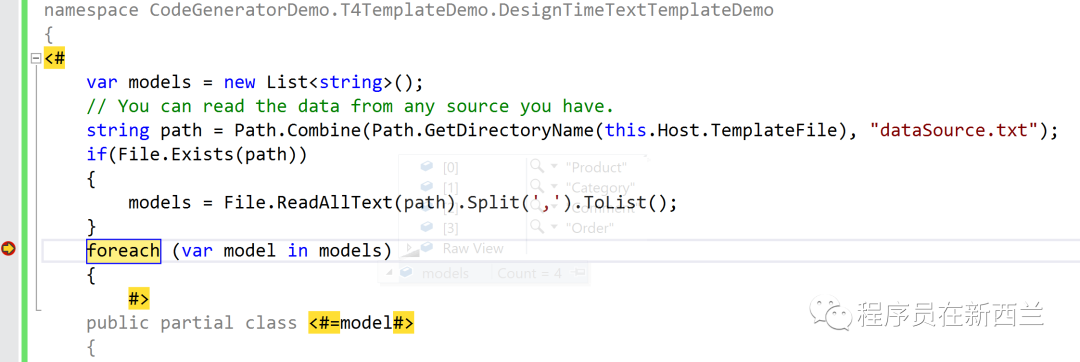The image size is (1080, 362).
Task: Open visualizer dropdown arrow beside "Order"
Action: coord(554,227)
